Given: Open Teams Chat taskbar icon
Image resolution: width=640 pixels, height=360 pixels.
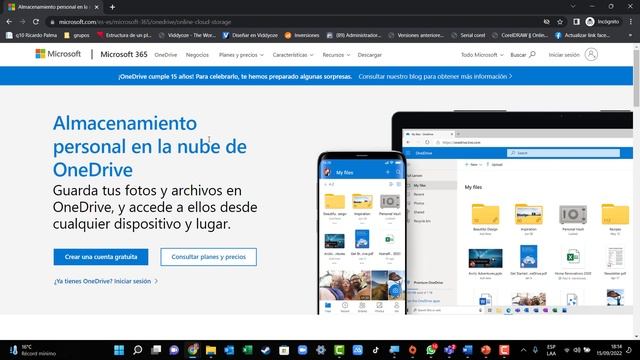Looking at the screenshot, I should (174, 350).
